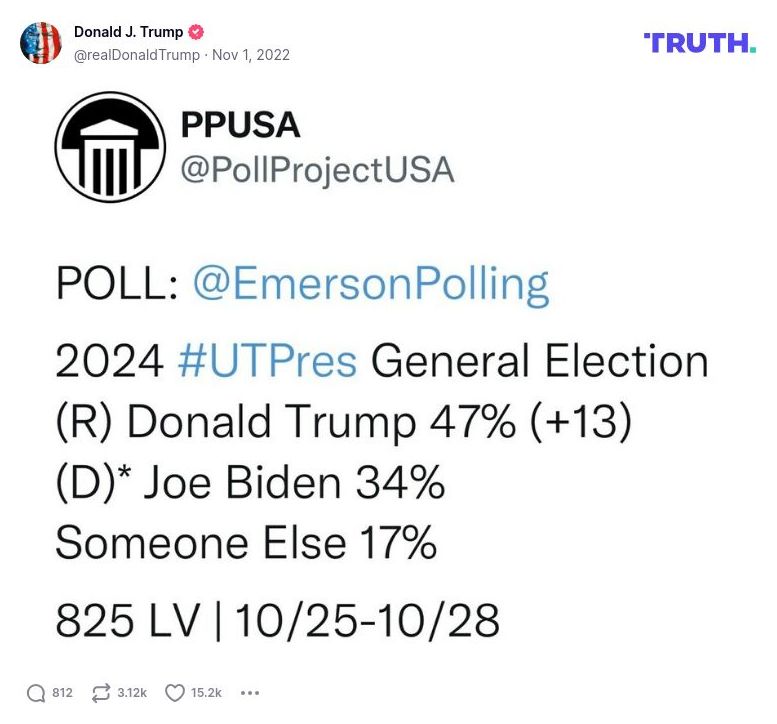Click the red verified badge
The width and height of the screenshot is (777, 724).
[197, 32]
